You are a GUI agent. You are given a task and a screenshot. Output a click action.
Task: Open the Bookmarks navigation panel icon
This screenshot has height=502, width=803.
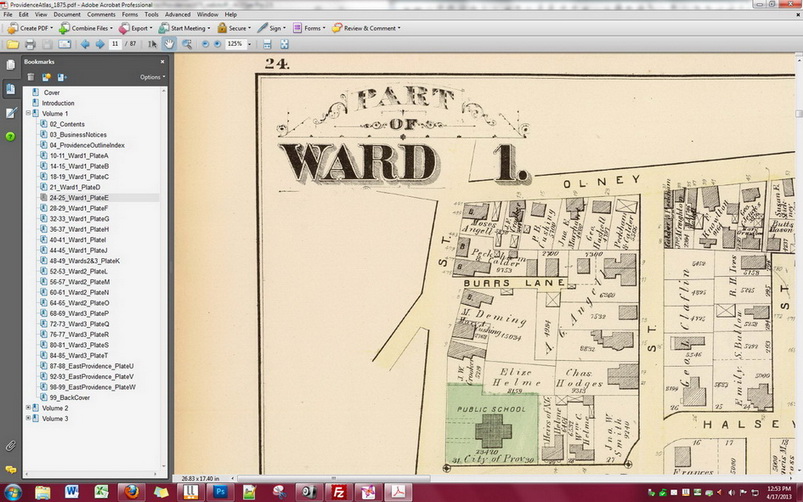10,89
